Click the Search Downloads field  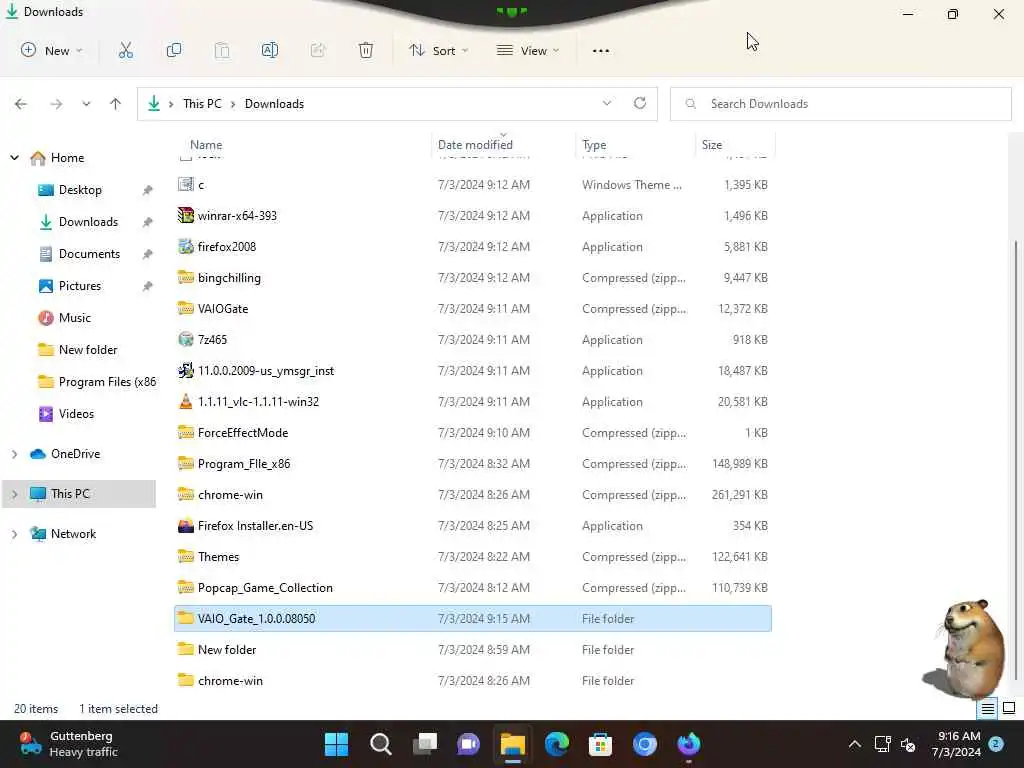tap(840, 104)
